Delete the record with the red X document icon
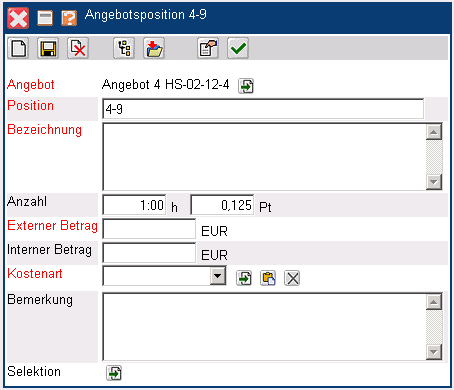This screenshot has width=454, height=390. coord(78,48)
